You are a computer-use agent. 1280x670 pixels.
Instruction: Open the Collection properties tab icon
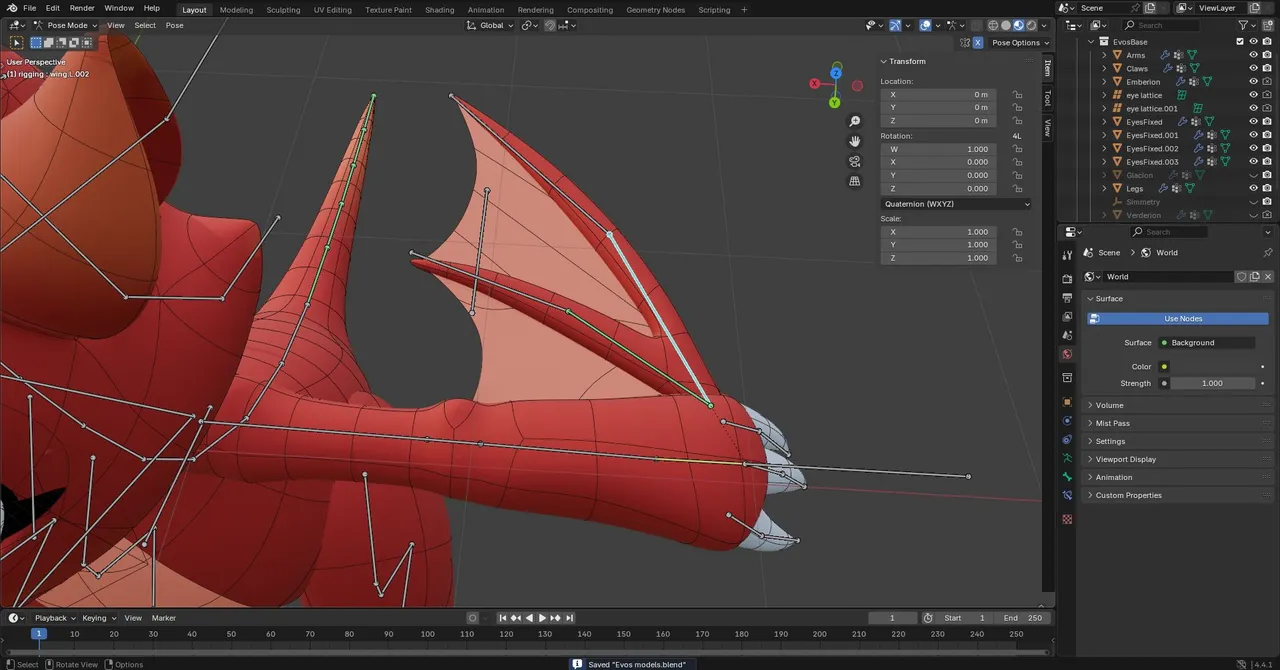click(x=1067, y=378)
